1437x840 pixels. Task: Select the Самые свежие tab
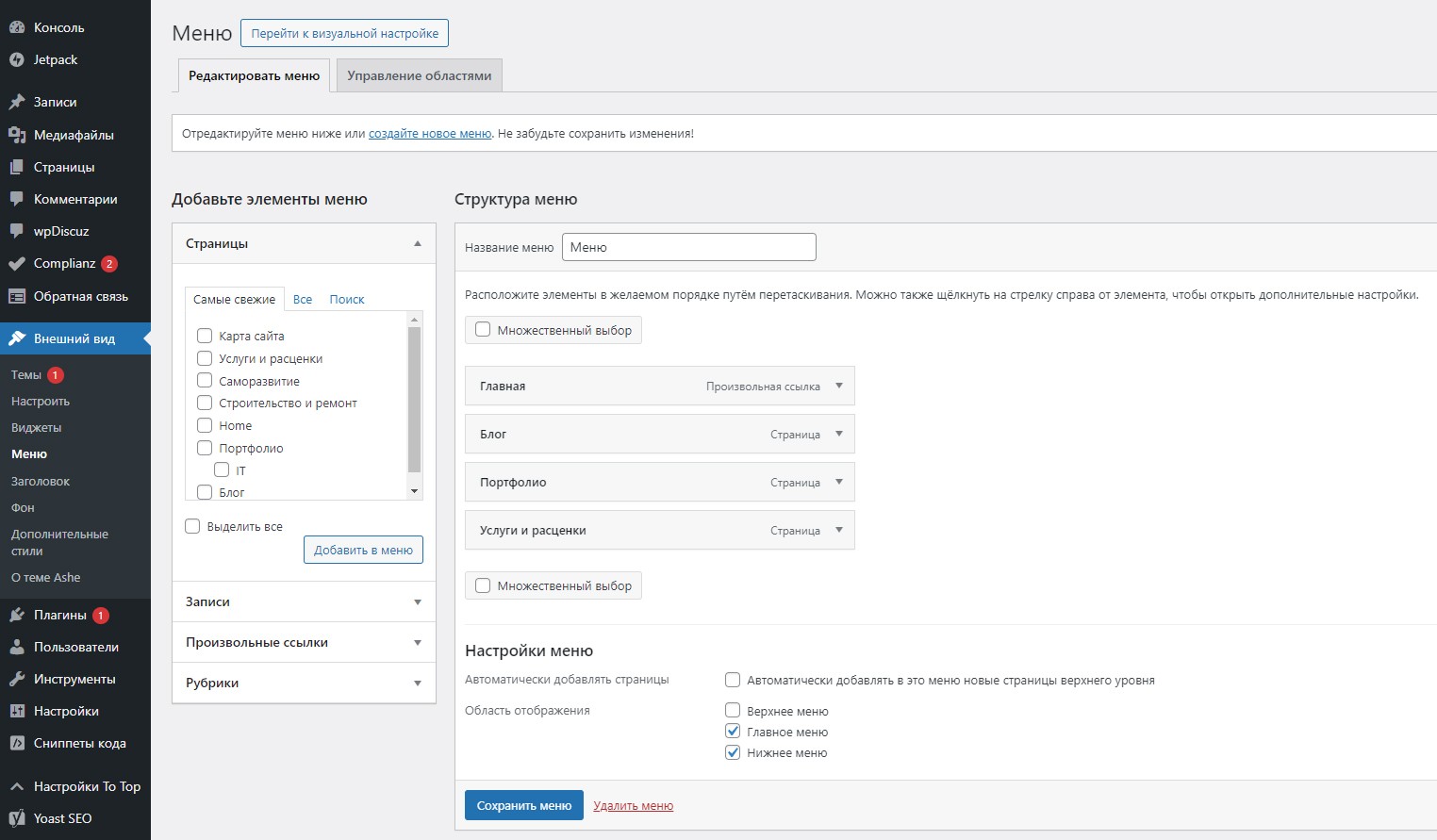point(235,299)
